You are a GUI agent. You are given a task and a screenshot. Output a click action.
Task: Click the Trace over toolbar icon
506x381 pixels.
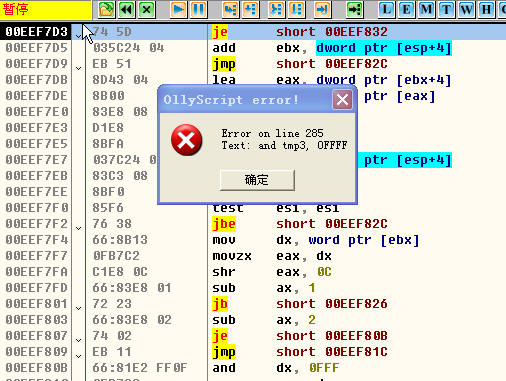point(297,9)
